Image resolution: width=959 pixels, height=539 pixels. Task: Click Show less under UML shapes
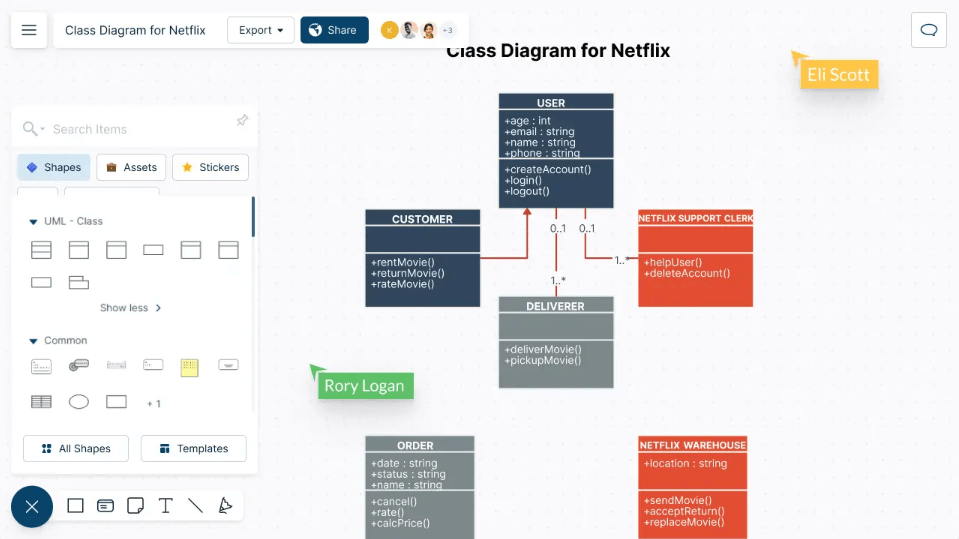(131, 308)
